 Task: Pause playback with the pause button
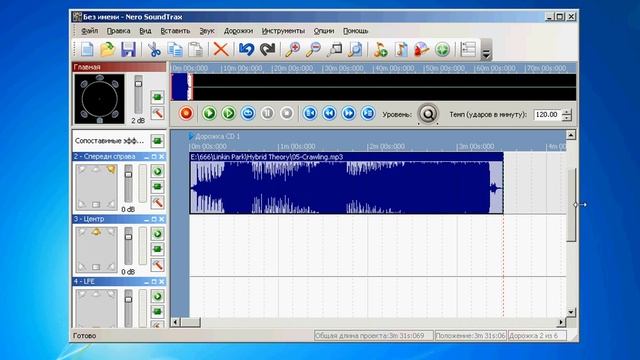[x=267, y=113]
